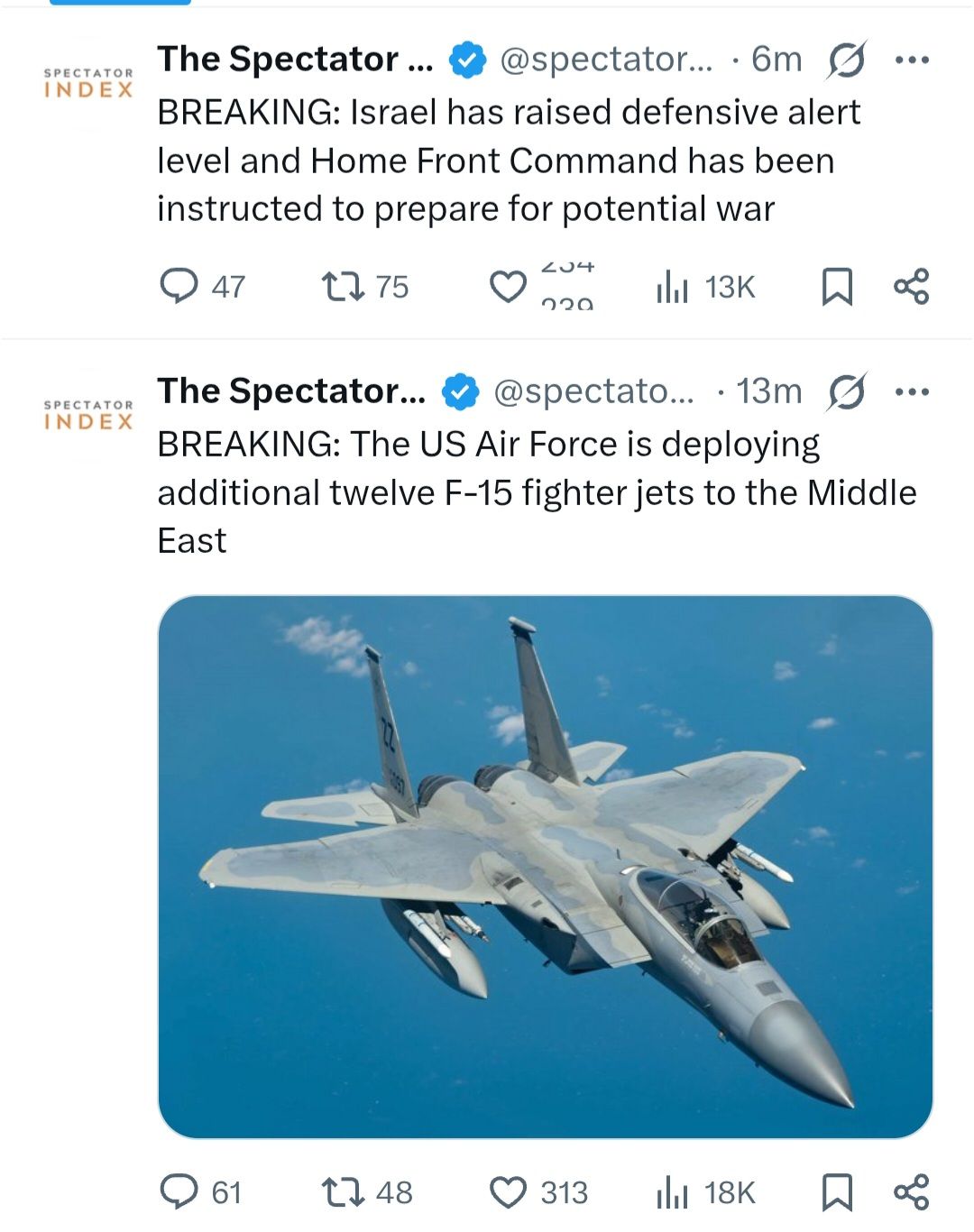Tap Grok icon on Israel alert tweet
This screenshot has width=974, height=1232.
pos(847,60)
